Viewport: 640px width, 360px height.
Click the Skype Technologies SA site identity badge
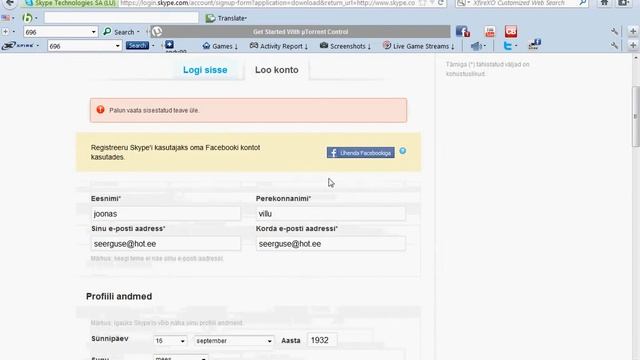point(69,3)
